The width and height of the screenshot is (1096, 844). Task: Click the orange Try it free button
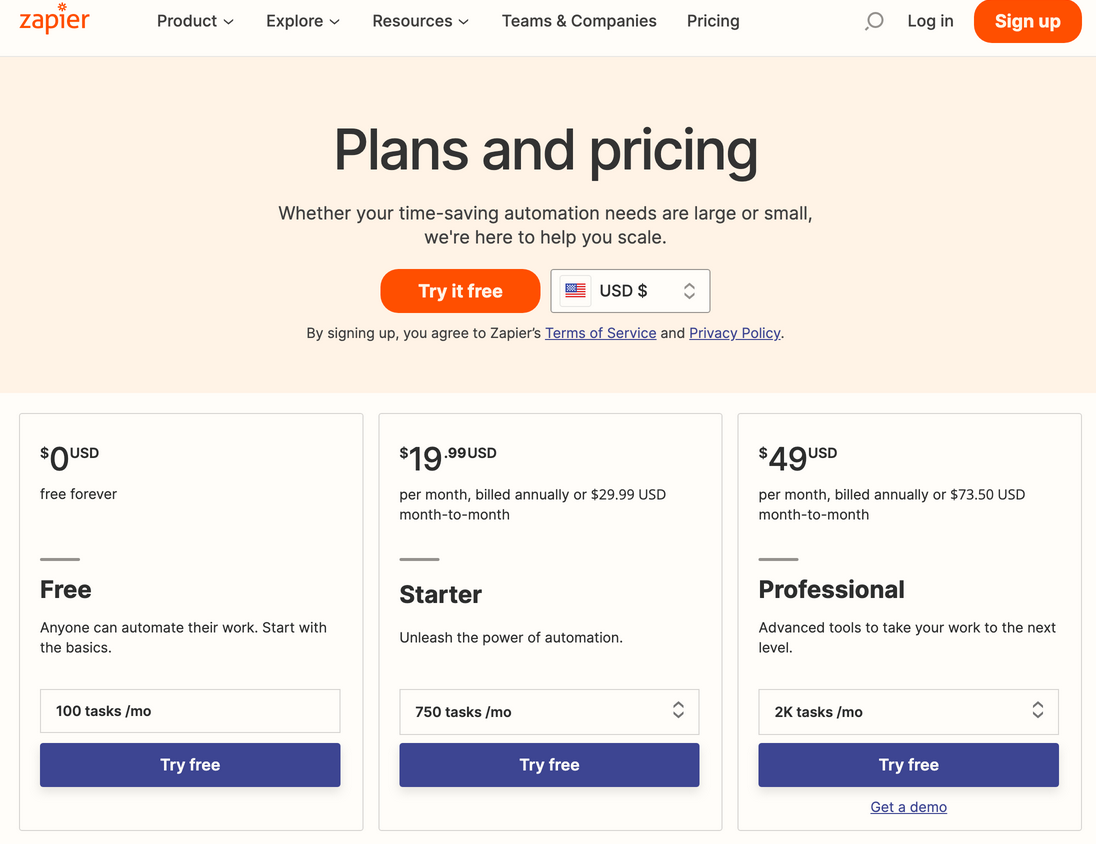pyautogui.click(x=460, y=291)
